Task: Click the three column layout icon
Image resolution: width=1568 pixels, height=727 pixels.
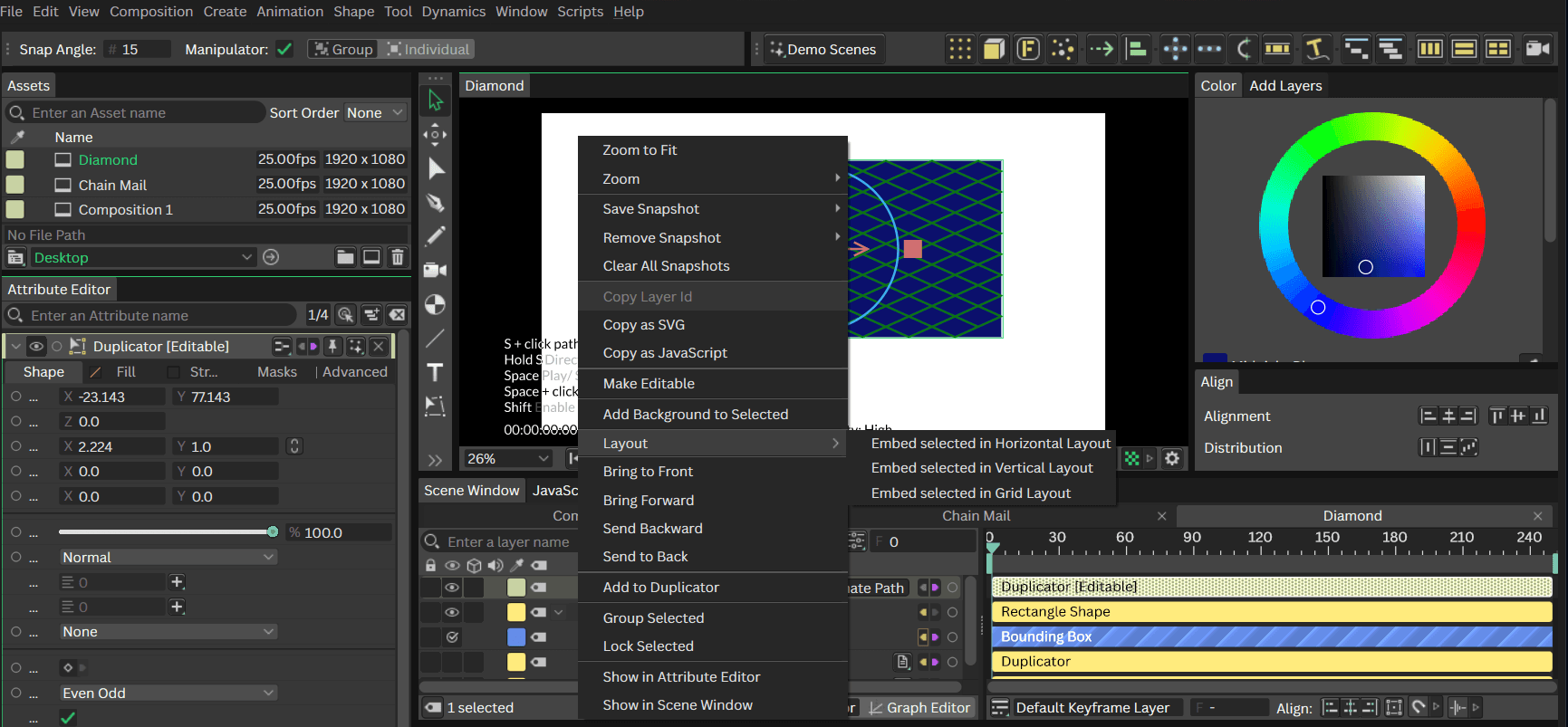Action: click(x=1430, y=49)
